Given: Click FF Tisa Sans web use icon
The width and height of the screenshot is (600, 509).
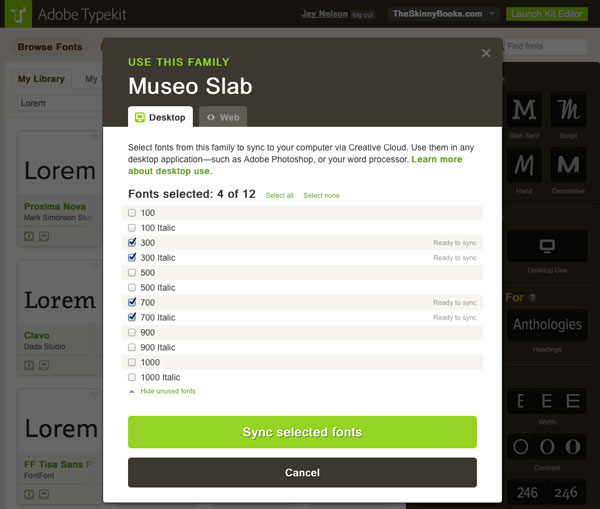Looking at the screenshot, I should [x=29, y=494].
